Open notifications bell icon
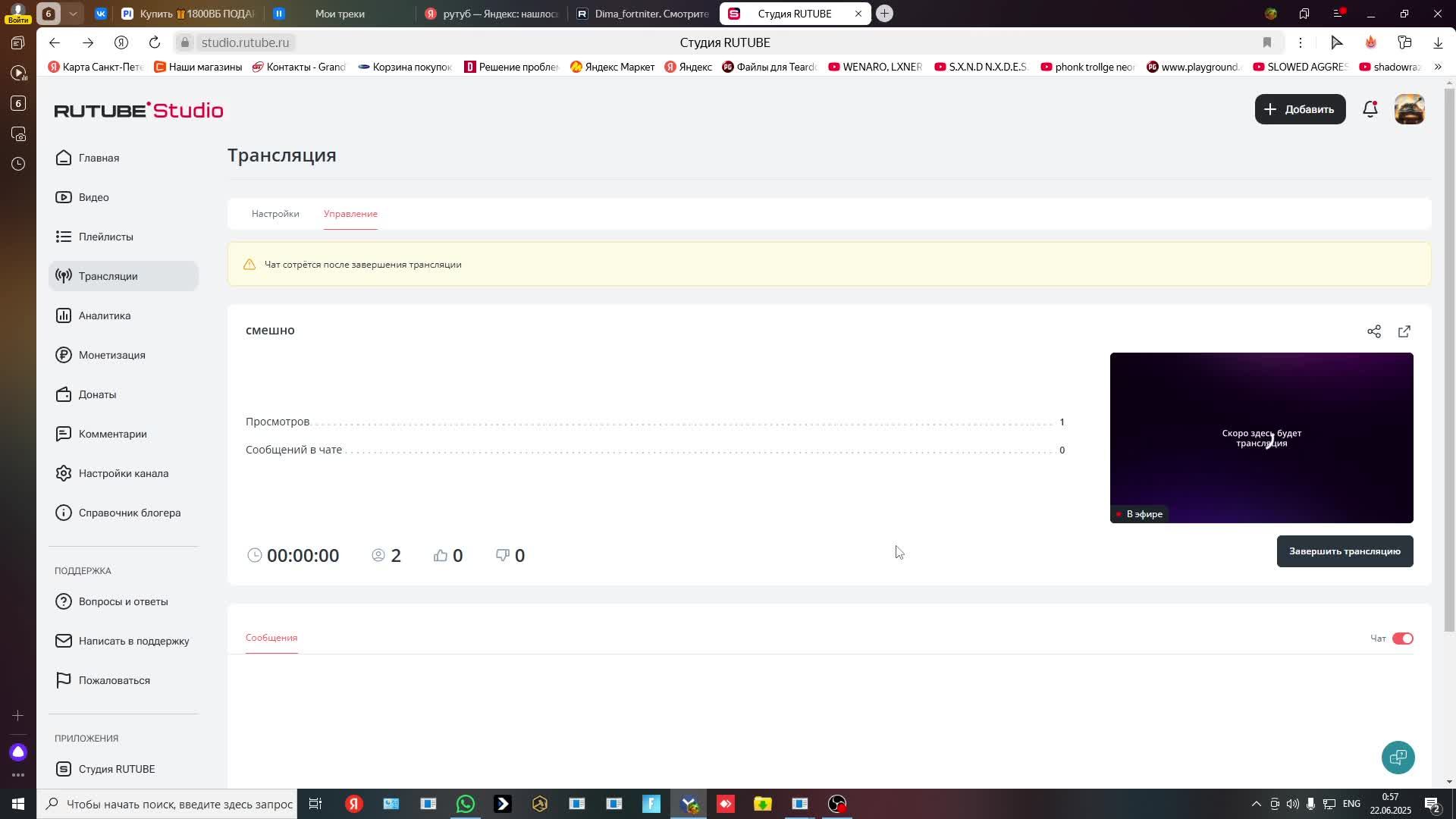The height and width of the screenshot is (819, 1456). point(1370,109)
